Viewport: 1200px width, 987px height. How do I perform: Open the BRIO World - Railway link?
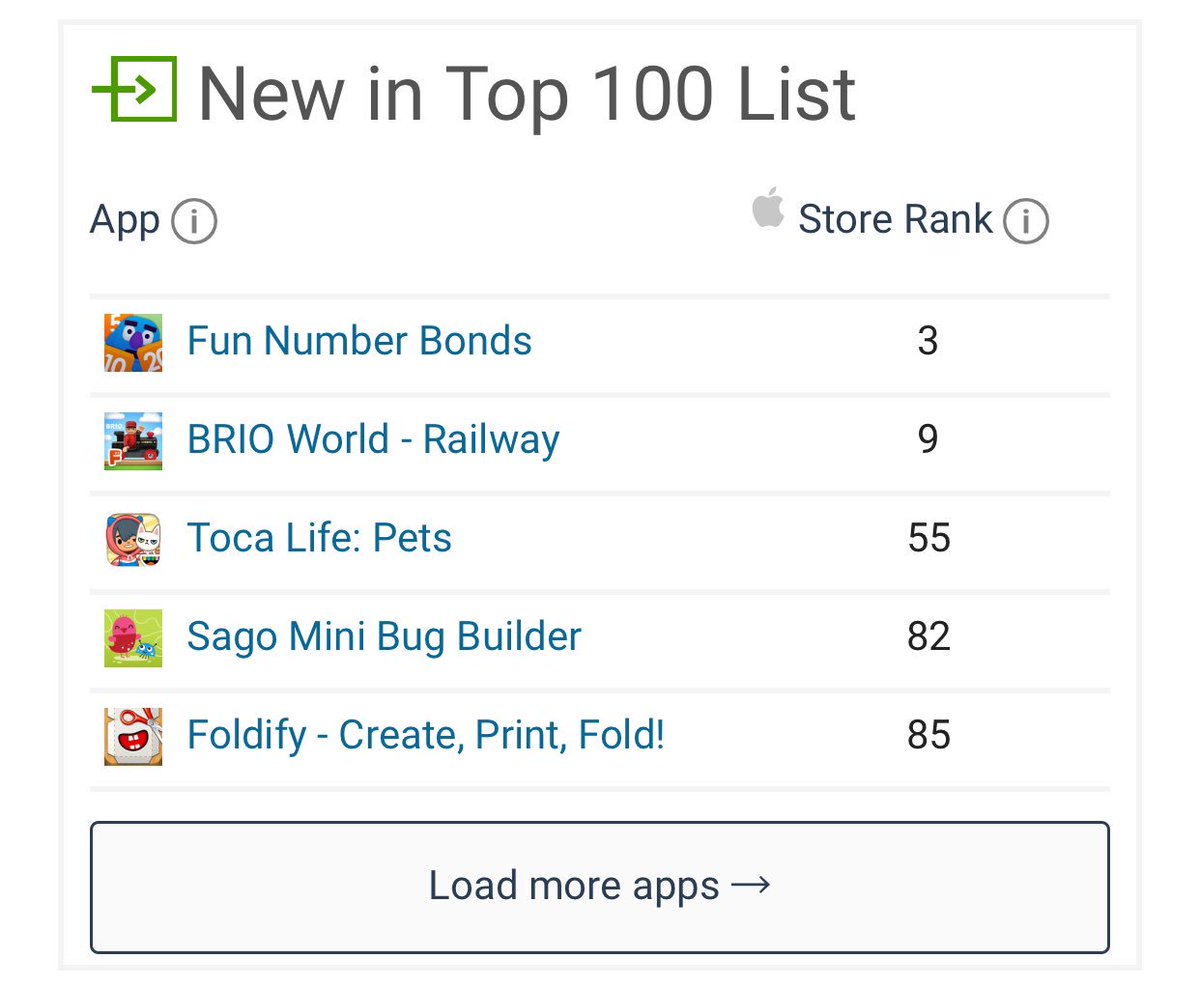pos(373,440)
